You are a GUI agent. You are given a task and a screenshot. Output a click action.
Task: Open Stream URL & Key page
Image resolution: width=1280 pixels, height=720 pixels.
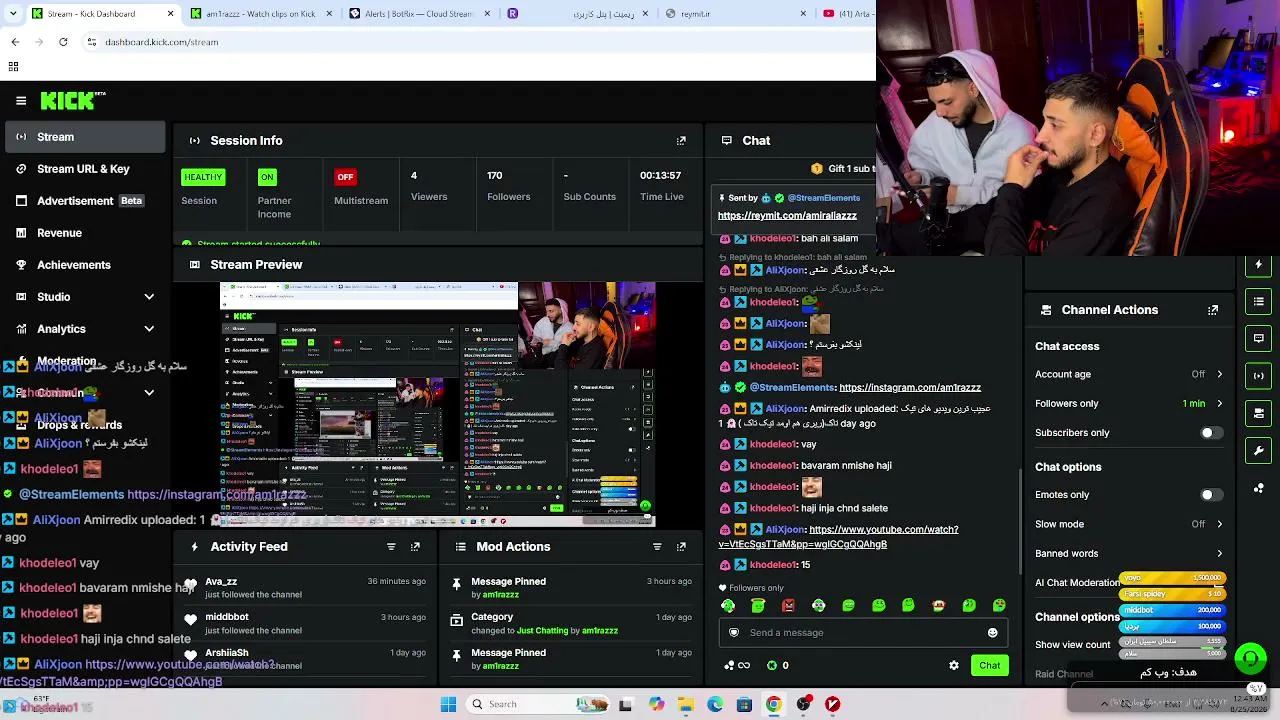click(x=85, y=169)
